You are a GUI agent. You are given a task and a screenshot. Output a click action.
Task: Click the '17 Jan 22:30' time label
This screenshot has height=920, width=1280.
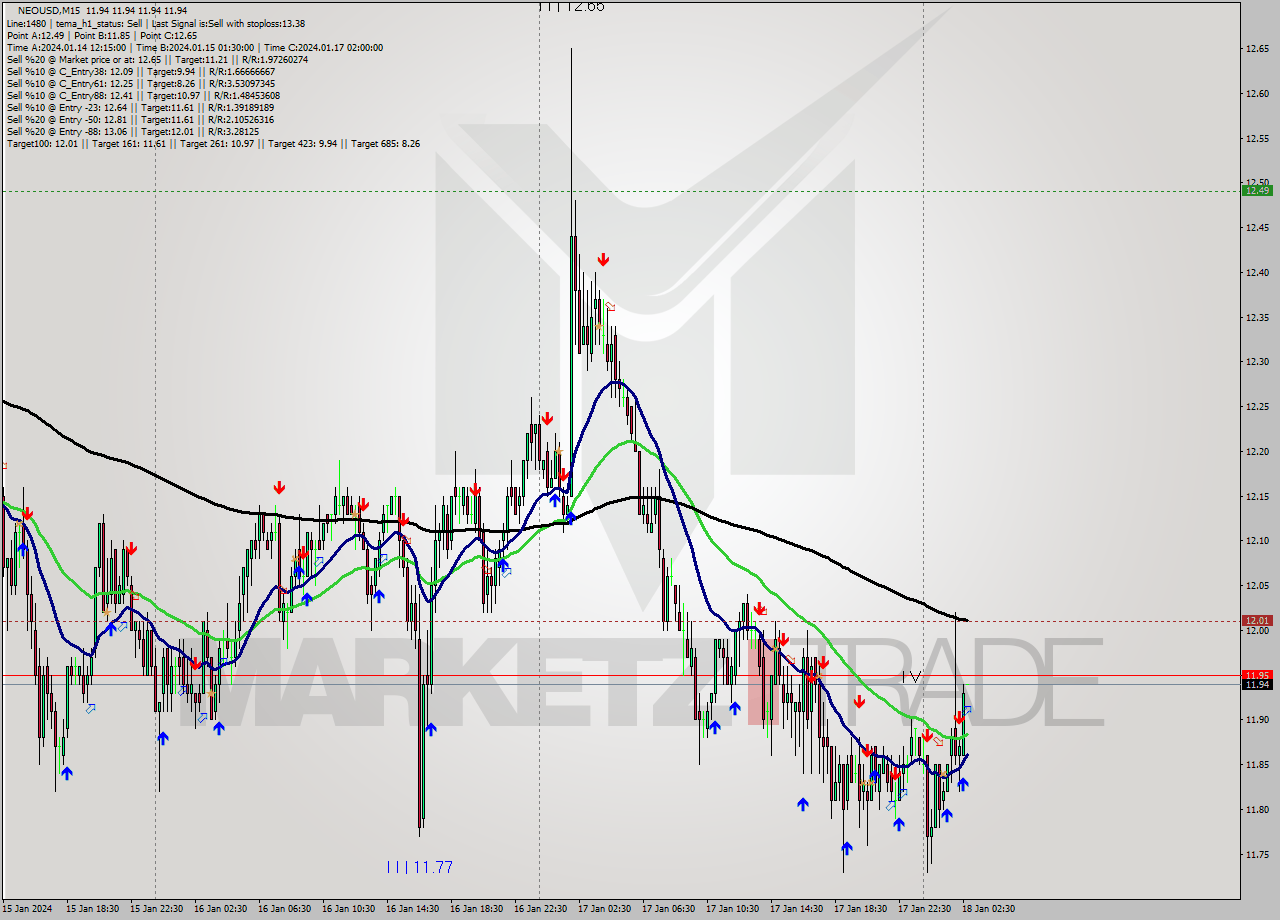point(924,908)
